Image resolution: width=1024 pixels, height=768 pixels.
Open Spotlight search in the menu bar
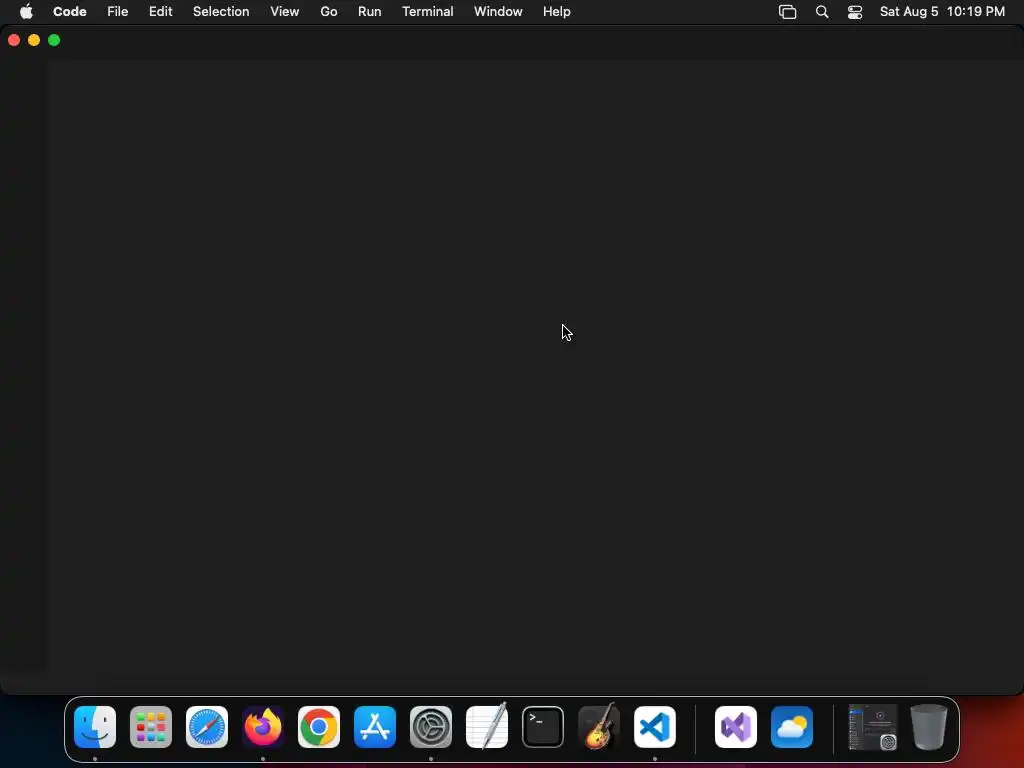822,12
